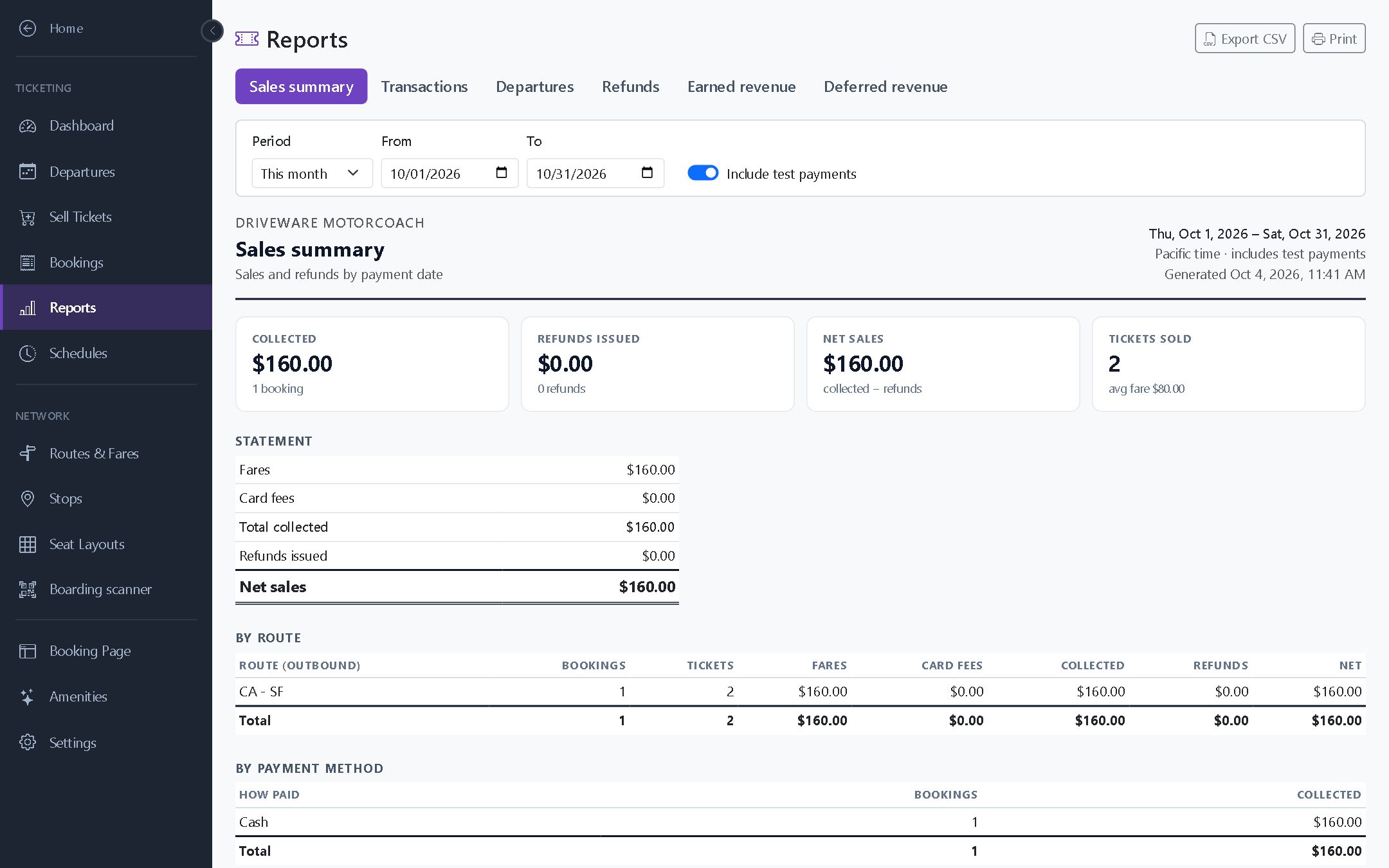
Task: Click the calendar icon in the From date field
Action: [x=502, y=173]
